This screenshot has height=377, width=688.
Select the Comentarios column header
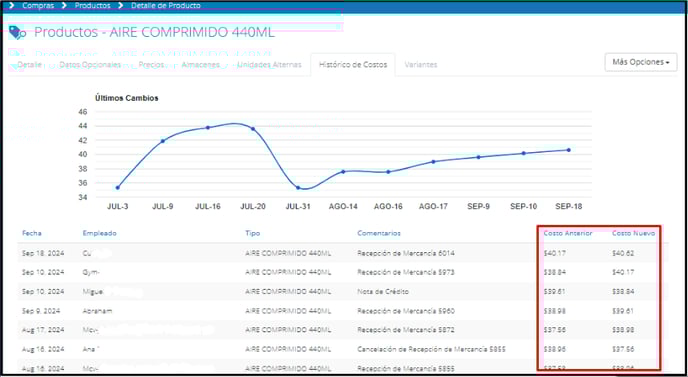click(x=379, y=233)
